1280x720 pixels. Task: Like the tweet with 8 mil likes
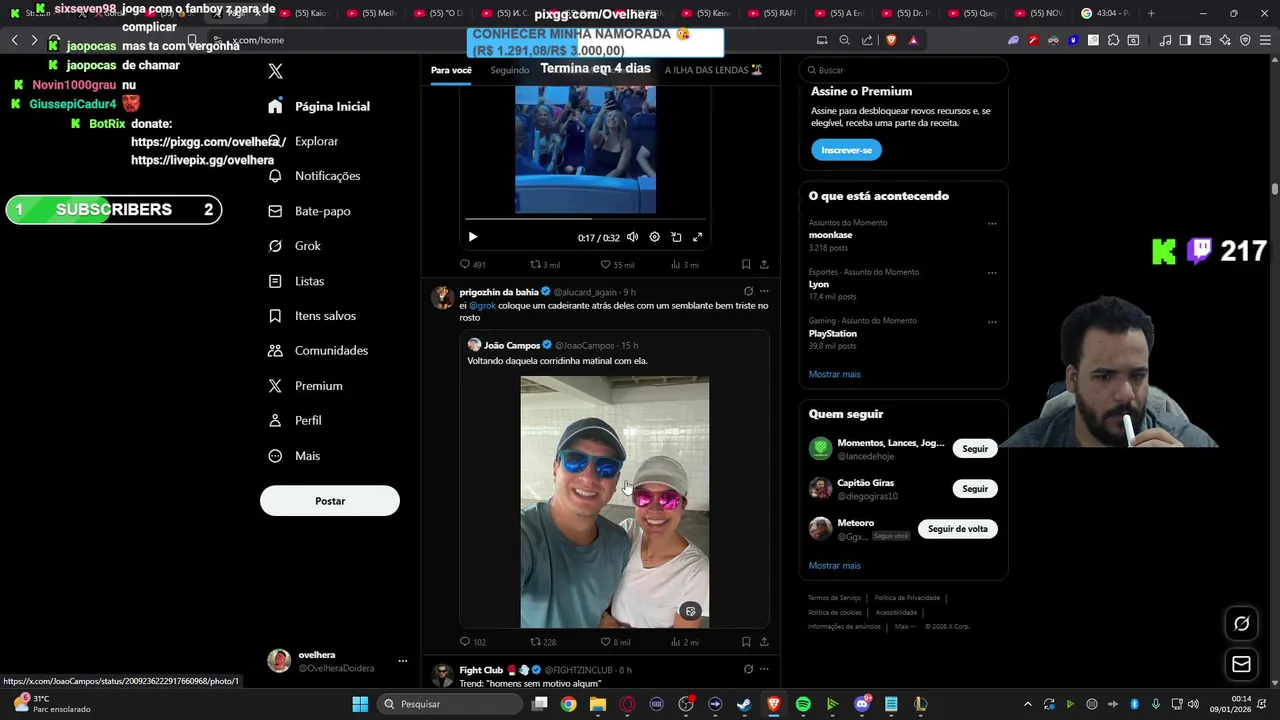[615, 642]
